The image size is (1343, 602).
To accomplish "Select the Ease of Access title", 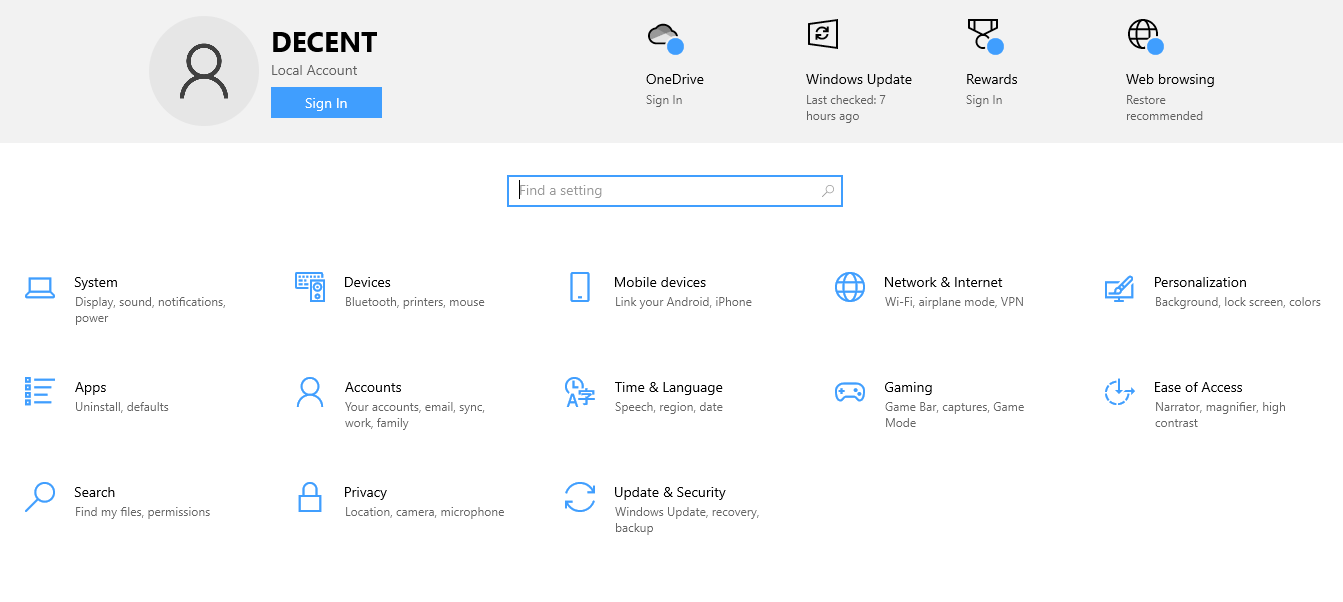I will tap(1198, 387).
